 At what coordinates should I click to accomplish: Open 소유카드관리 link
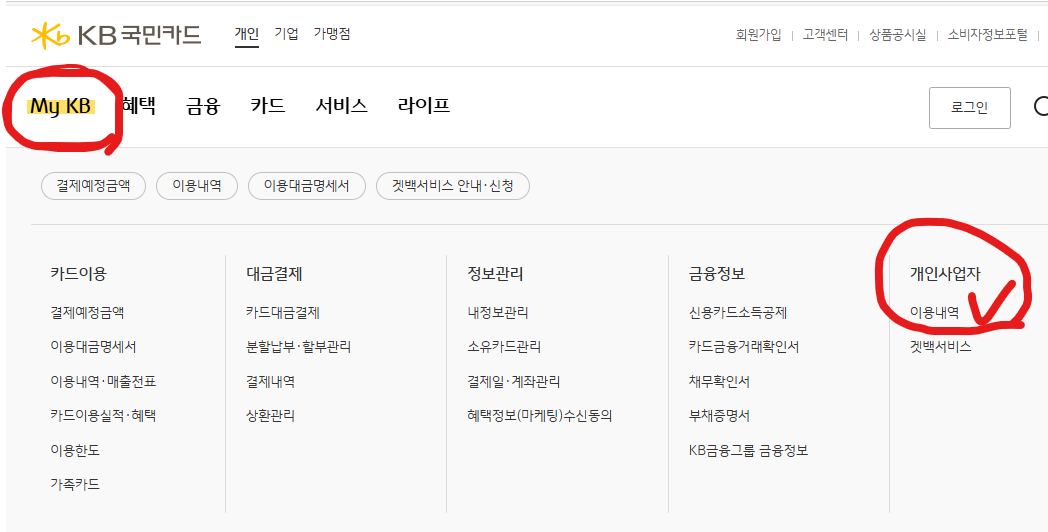[x=504, y=346]
